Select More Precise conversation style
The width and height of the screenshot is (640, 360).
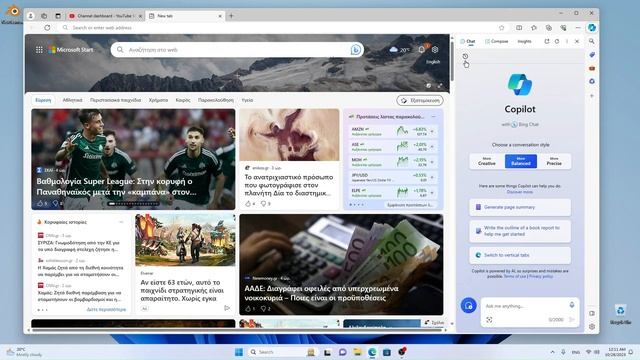(x=554, y=161)
